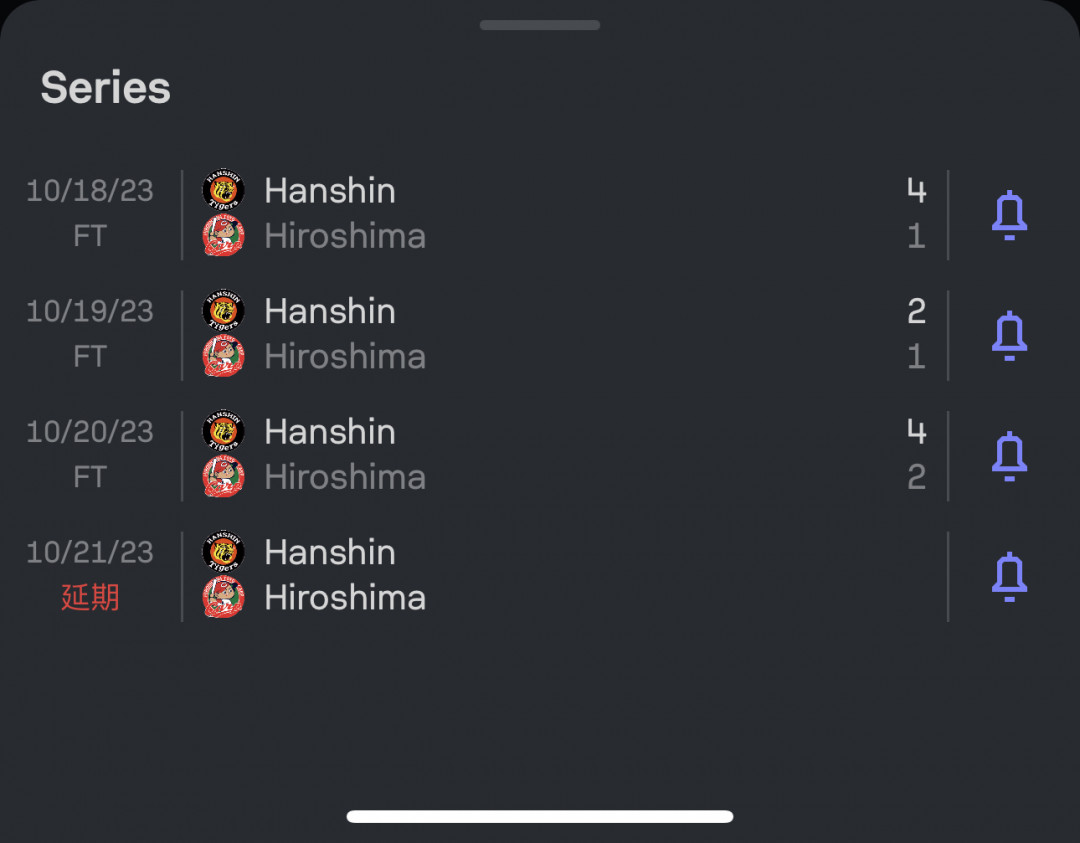The height and width of the screenshot is (843, 1080).
Task: Tap Hiroshima Carp logo in 10/21/23 match
Action: point(223,597)
